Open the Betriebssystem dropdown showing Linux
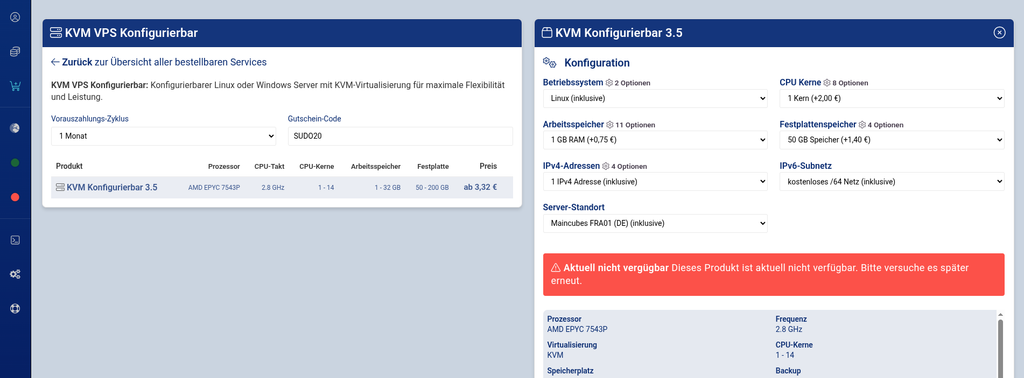1024x378 pixels. 655,99
